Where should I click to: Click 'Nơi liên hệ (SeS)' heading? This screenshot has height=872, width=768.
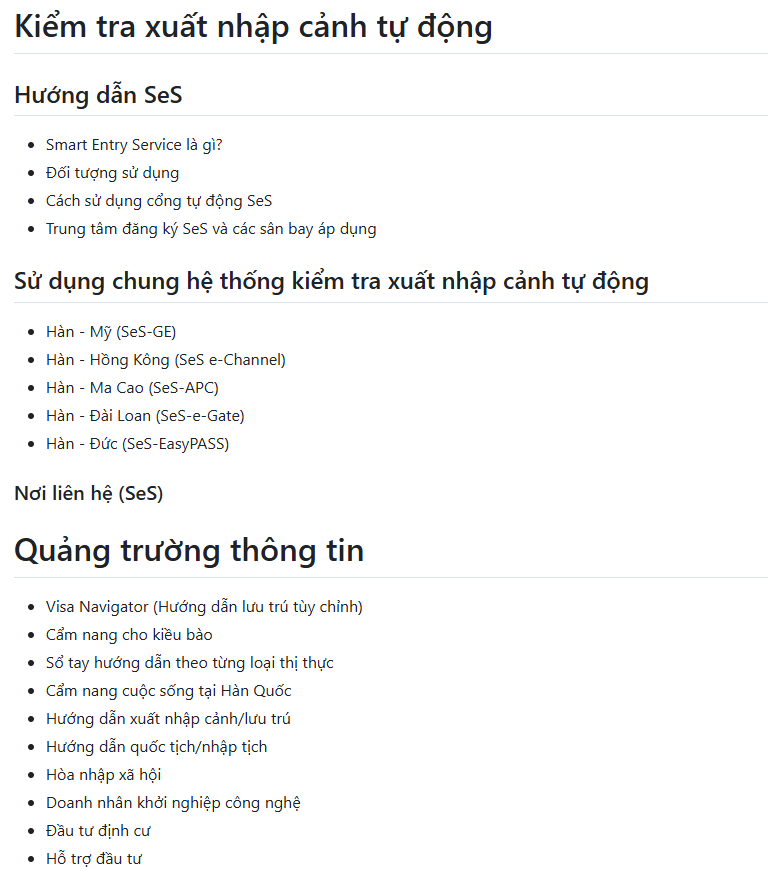click(88, 493)
